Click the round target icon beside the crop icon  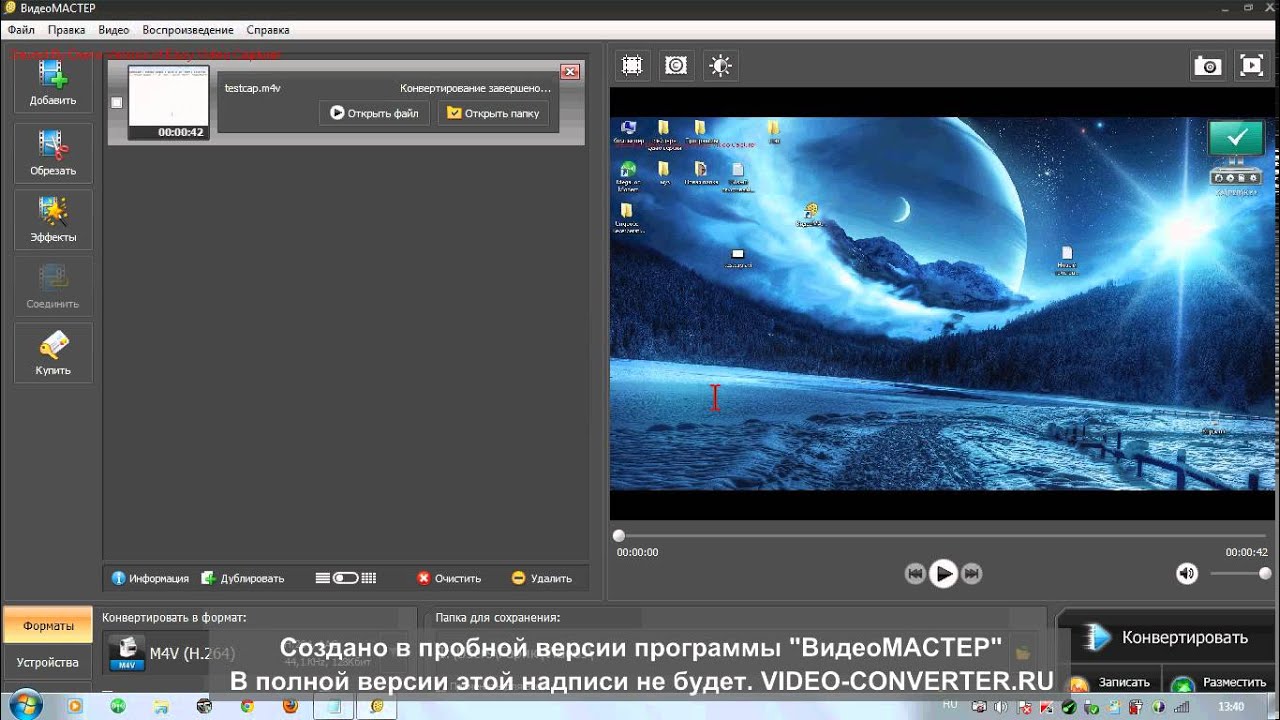(x=676, y=66)
